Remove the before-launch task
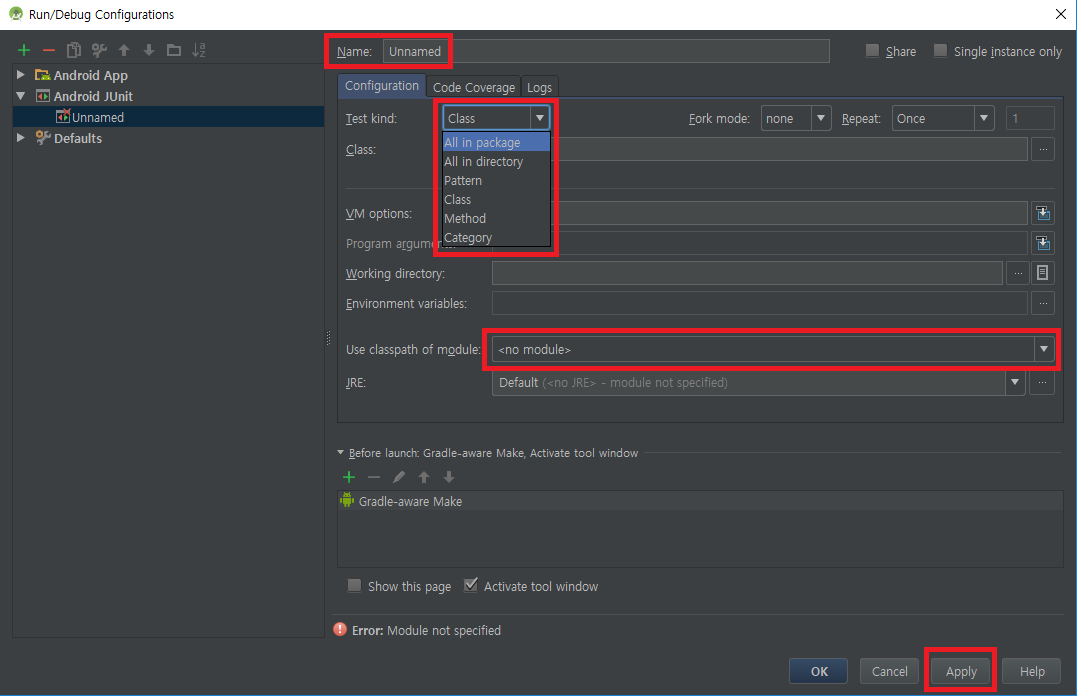The image size is (1077, 696). 374,477
